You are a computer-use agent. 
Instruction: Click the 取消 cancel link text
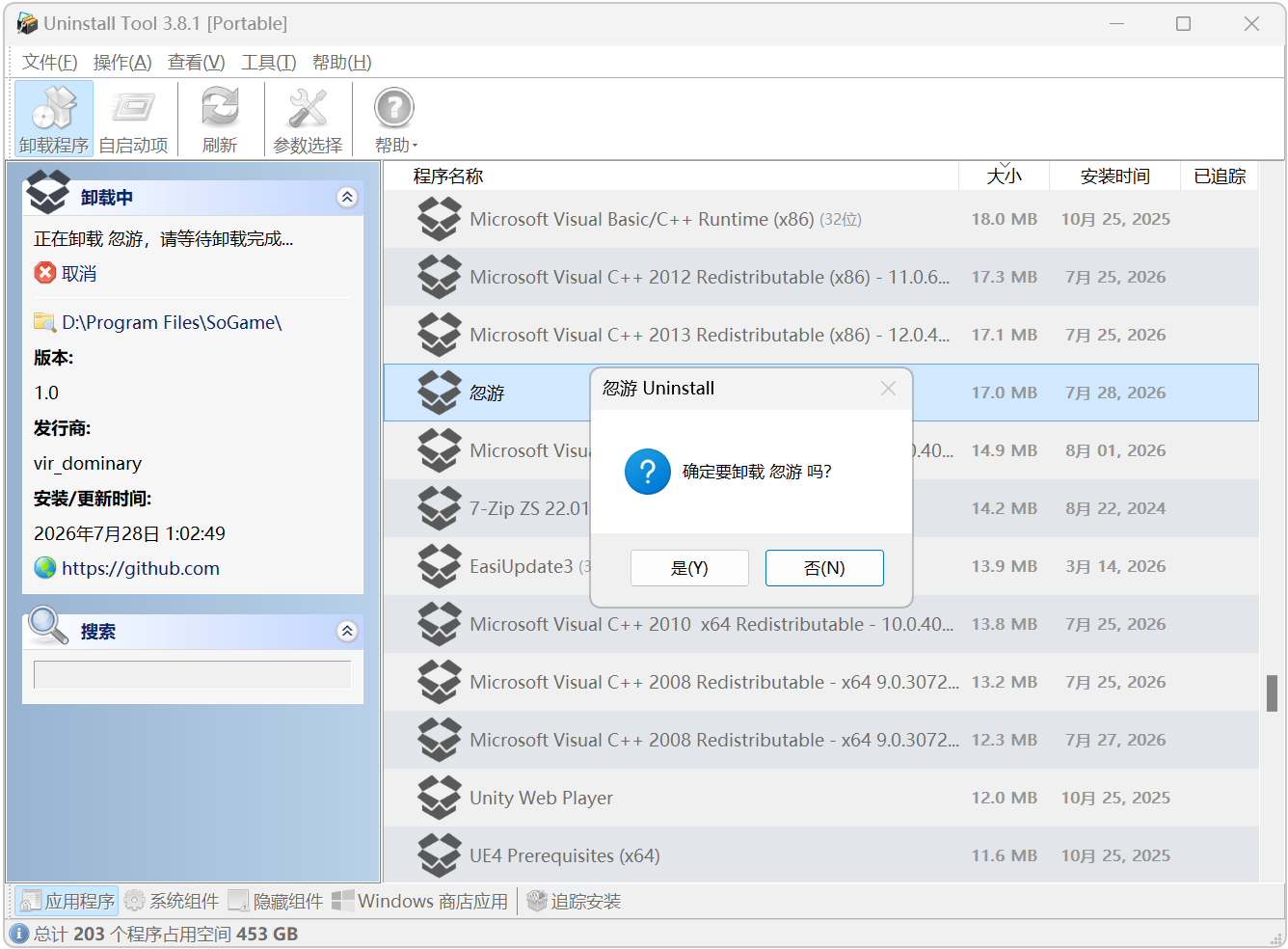click(79, 274)
